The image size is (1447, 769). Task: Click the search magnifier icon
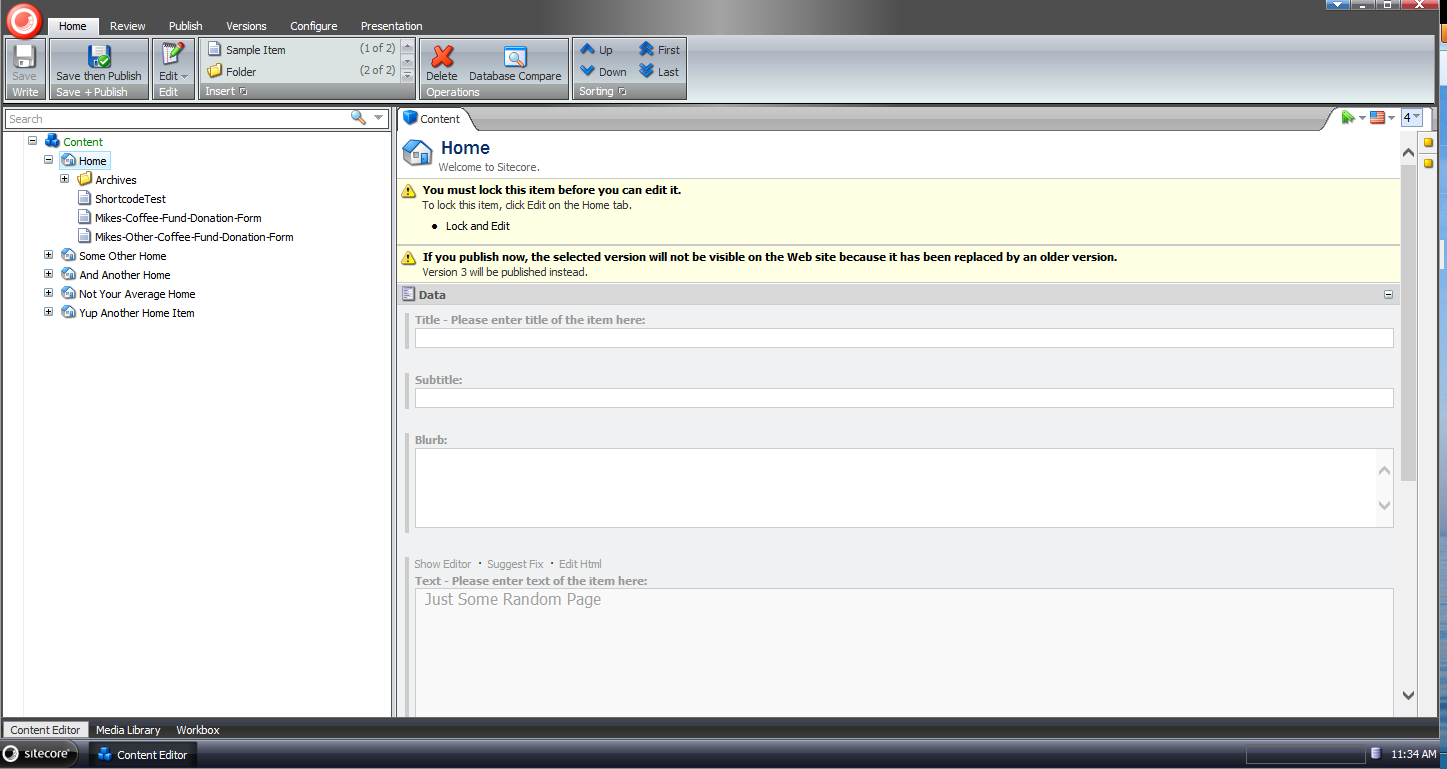358,118
